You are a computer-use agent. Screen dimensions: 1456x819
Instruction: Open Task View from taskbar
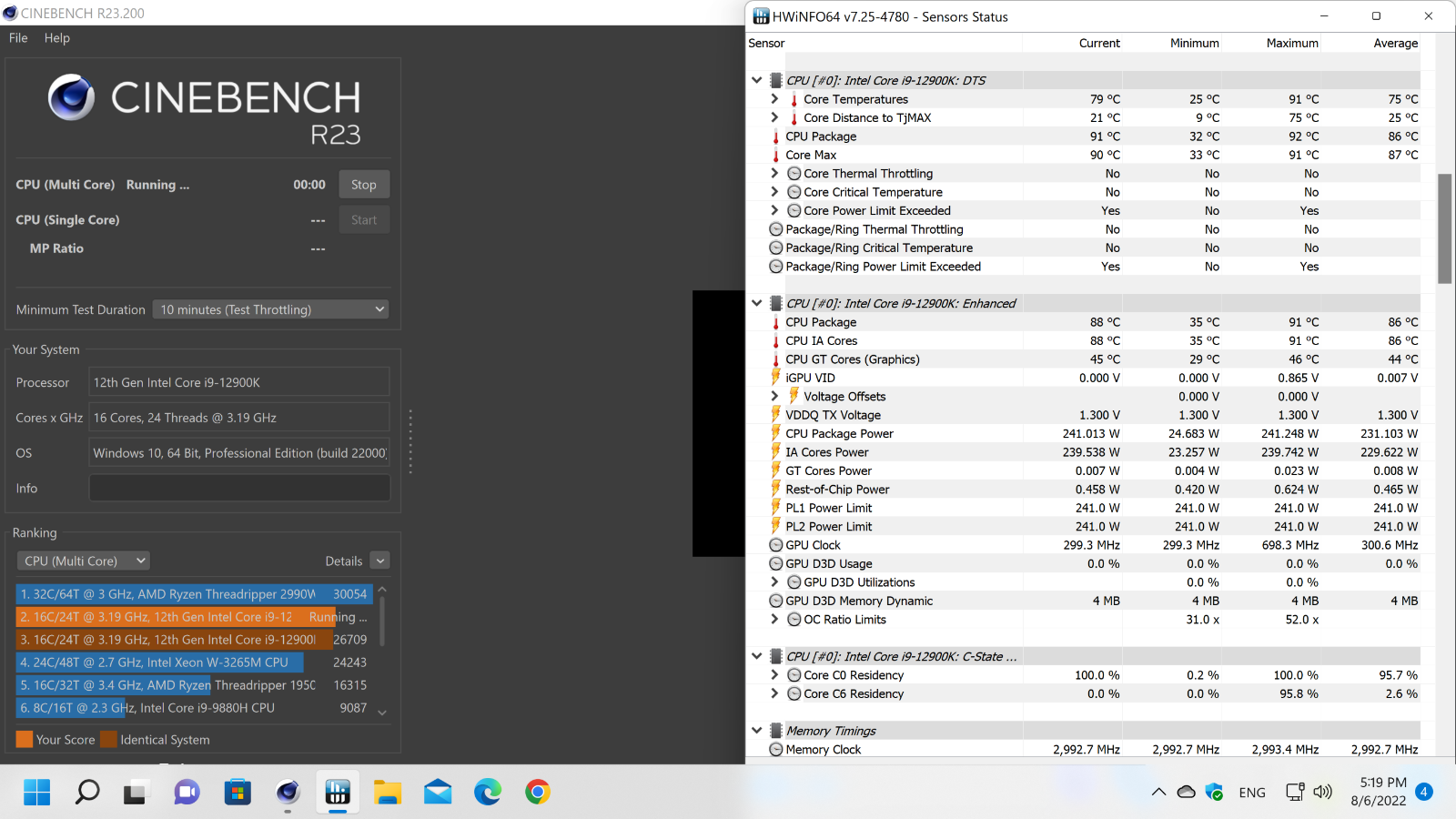point(136,792)
